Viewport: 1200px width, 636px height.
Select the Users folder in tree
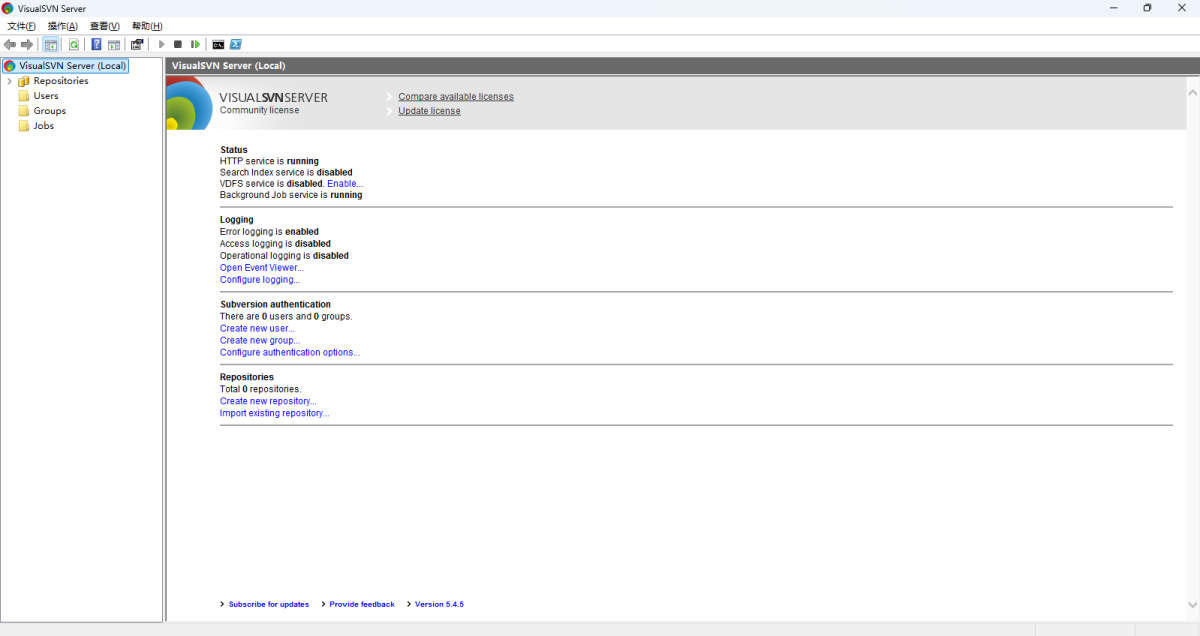tap(45, 96)
